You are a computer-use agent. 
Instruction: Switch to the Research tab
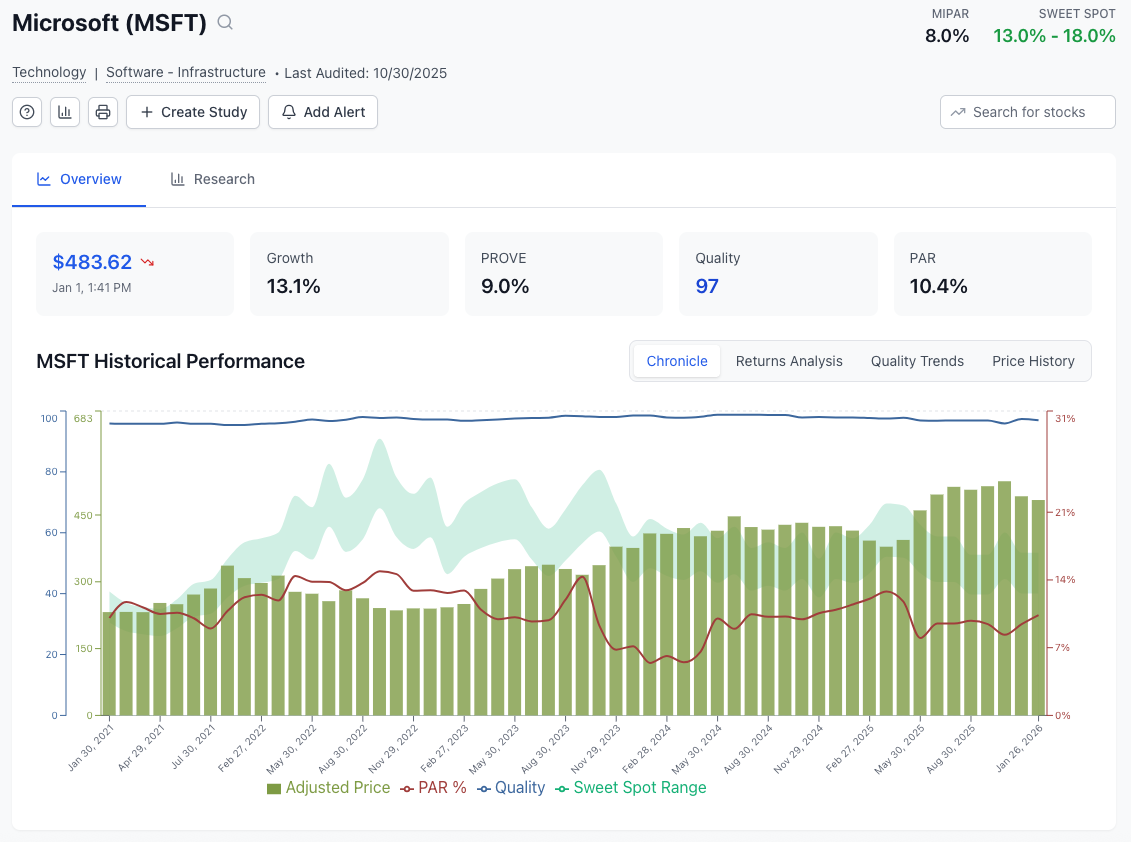point(212,179)
